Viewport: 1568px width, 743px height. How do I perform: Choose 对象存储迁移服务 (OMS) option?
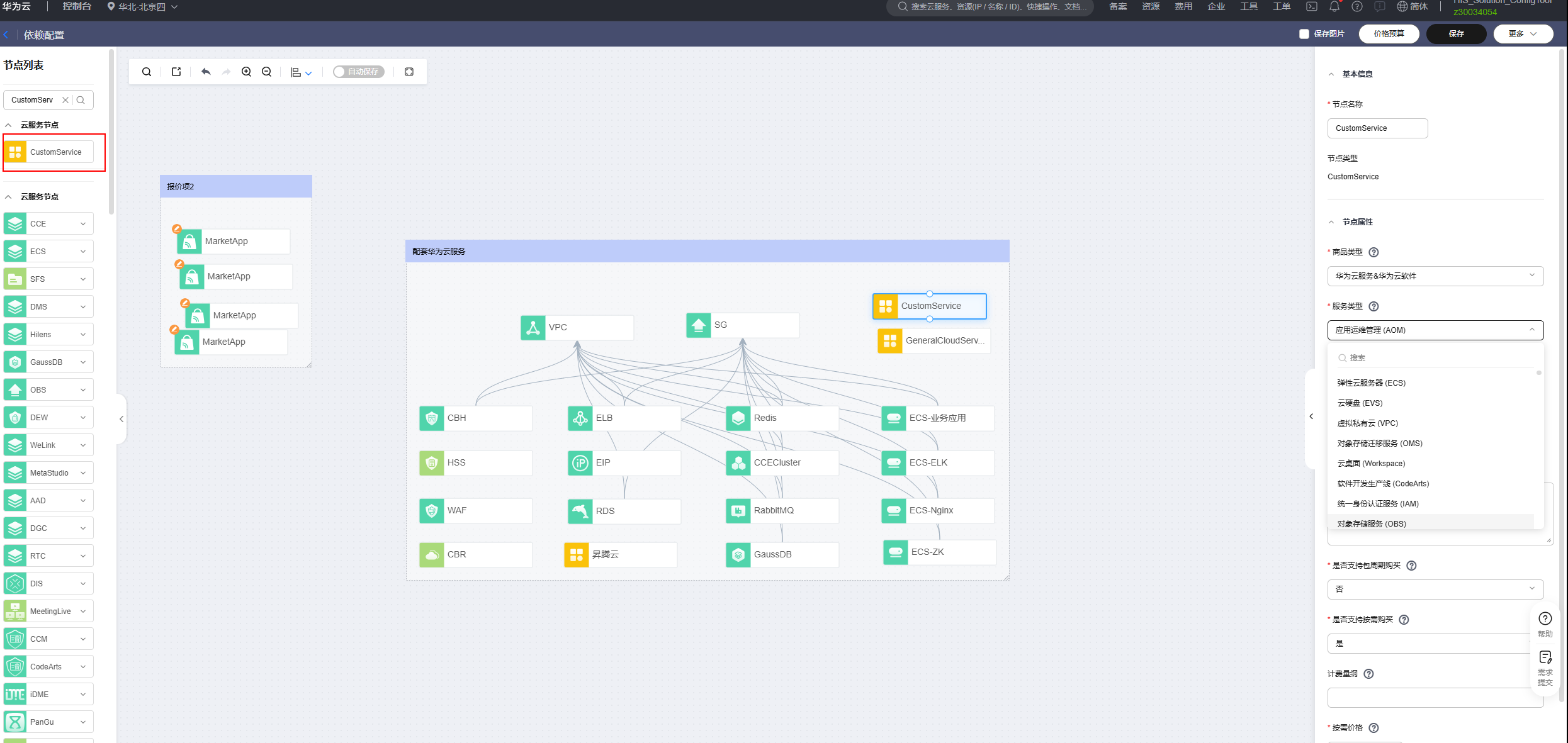tap(1380, 444)
